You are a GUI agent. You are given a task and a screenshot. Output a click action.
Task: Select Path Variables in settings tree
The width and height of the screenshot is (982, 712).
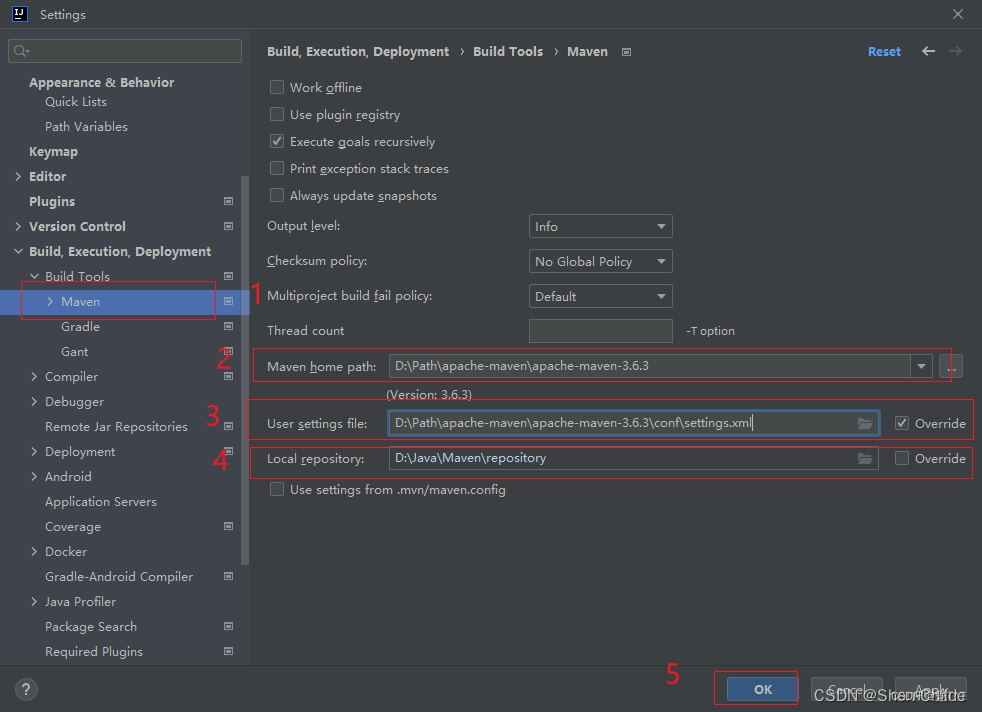86,126
